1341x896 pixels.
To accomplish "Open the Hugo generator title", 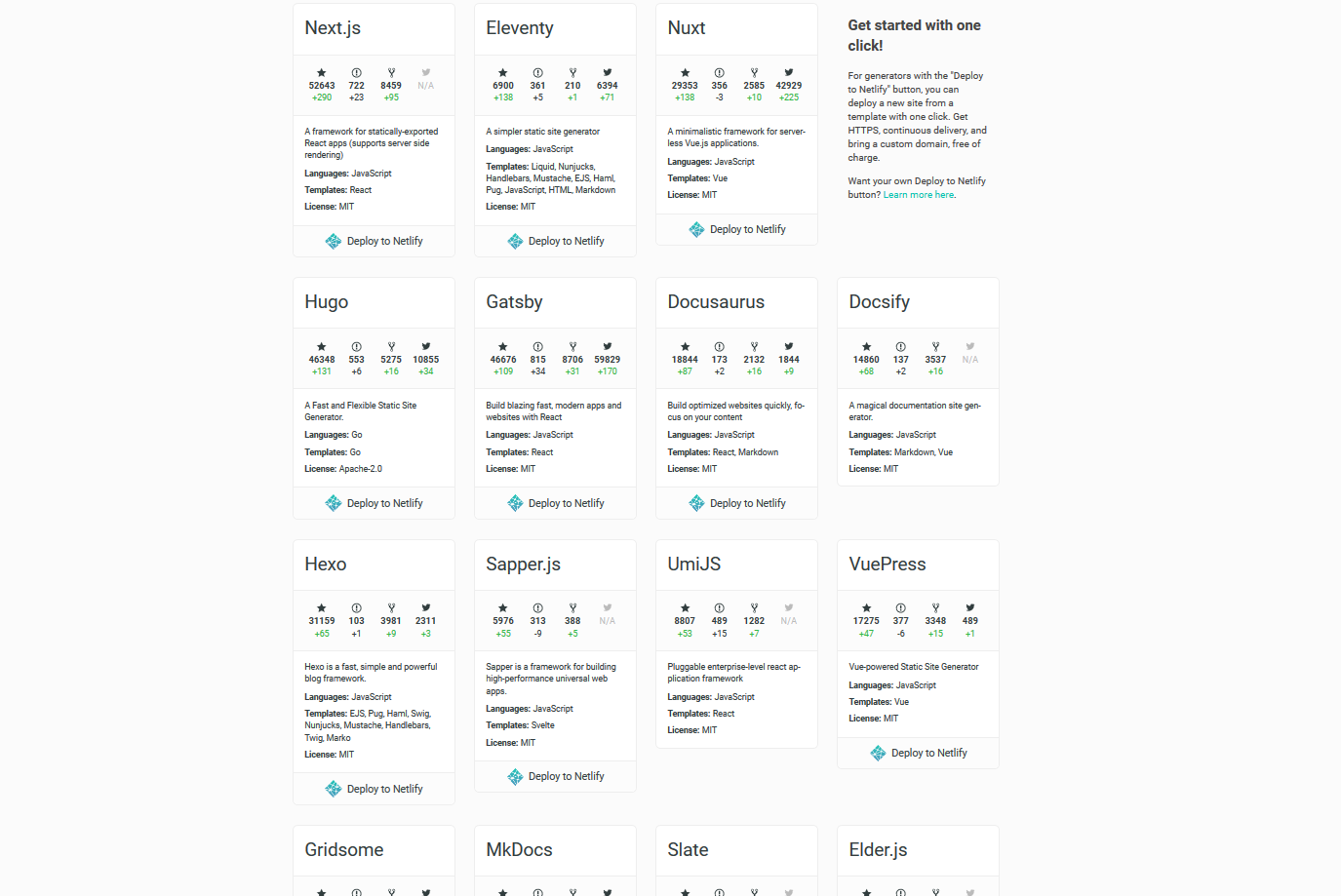I will pyautogui.click(x=327, y=302).
